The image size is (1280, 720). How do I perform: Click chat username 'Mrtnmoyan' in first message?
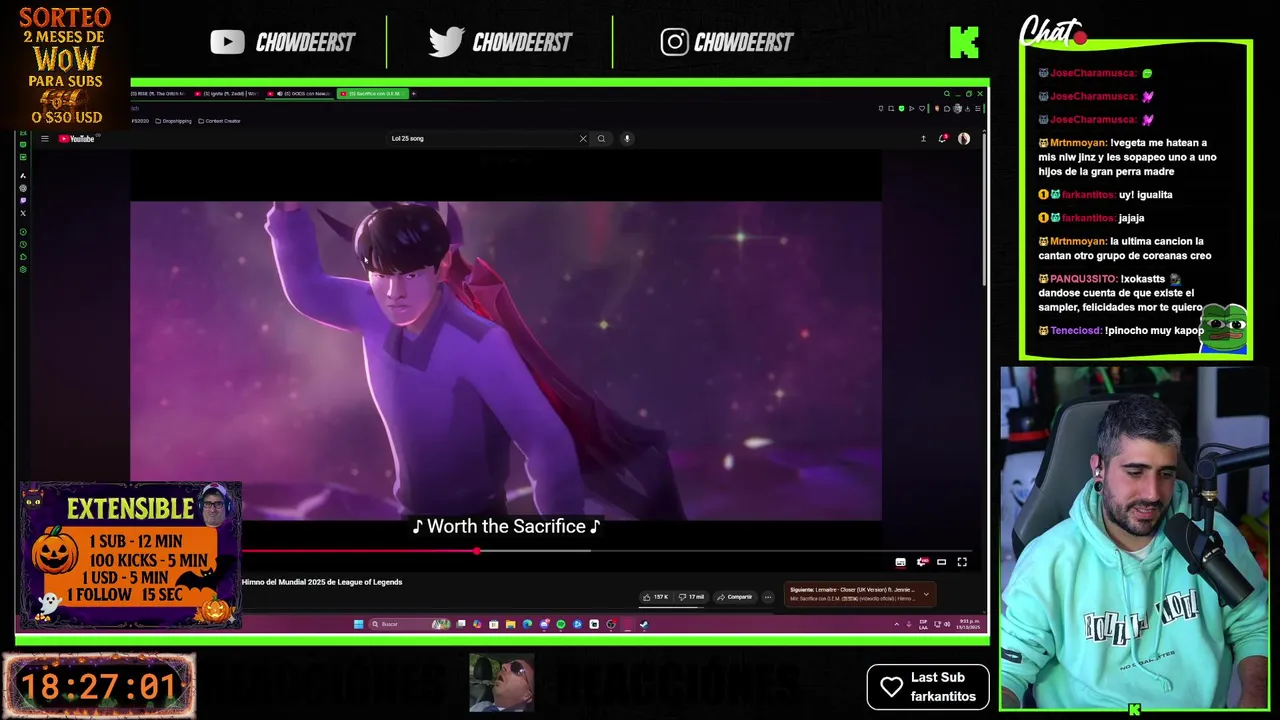point(1078,143)
